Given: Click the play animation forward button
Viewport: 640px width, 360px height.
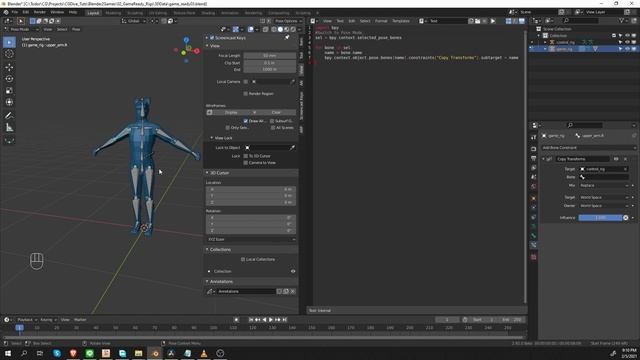Looking at the screenshot, I should click(271, 320).
